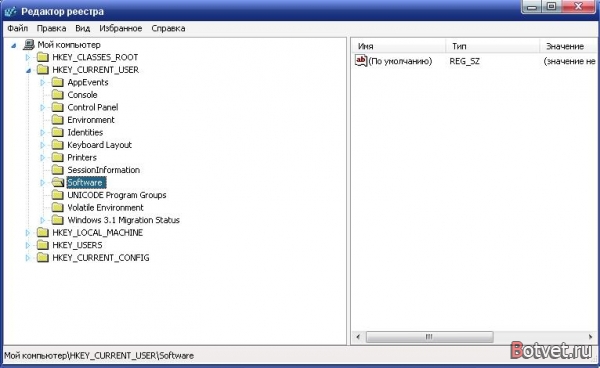600x368 pixels.
Task: Click the Тип column header
Action: click(493, 46)
